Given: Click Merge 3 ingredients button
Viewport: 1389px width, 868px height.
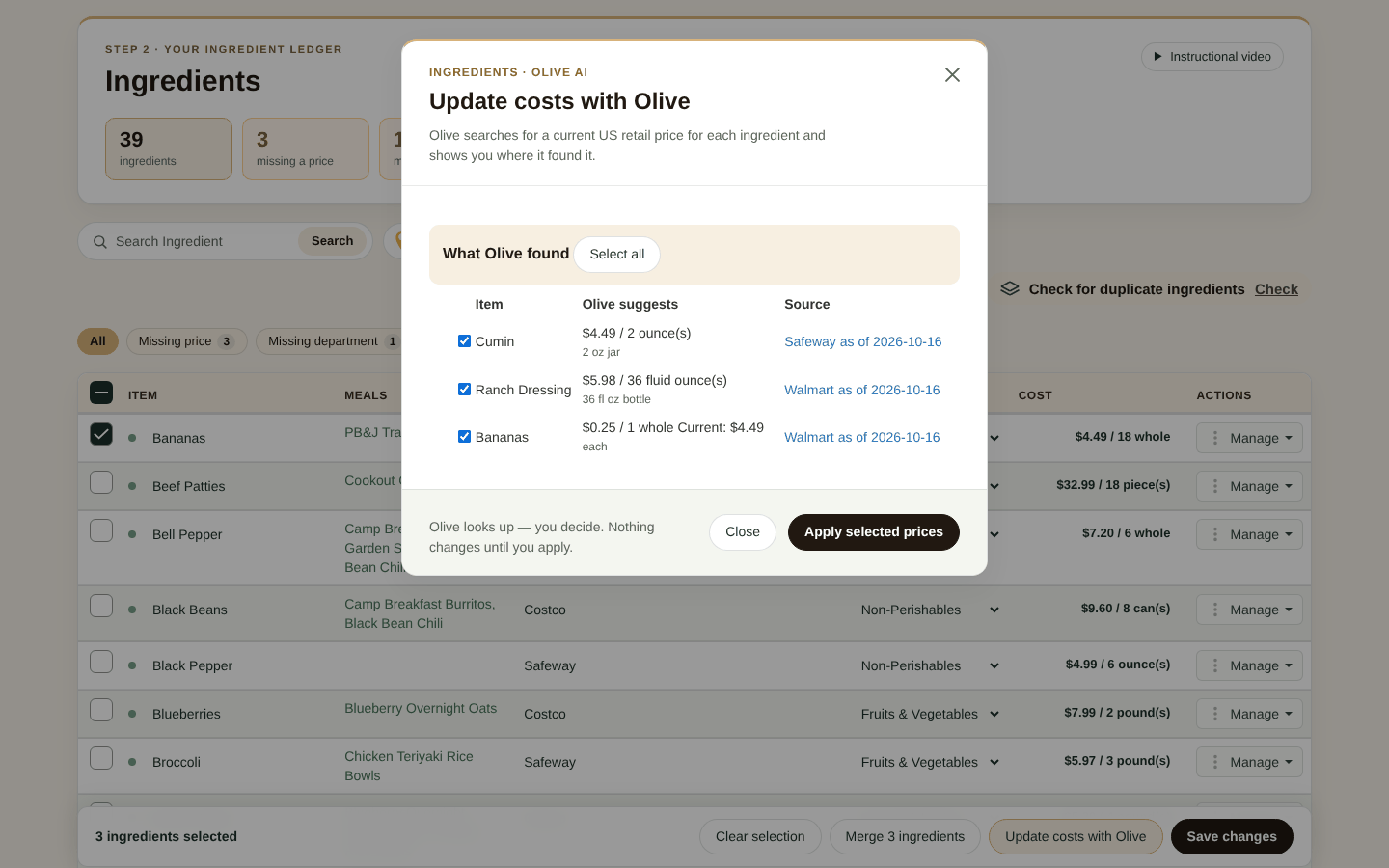Looking at the screenshot, I should click(x=905, y=837).
